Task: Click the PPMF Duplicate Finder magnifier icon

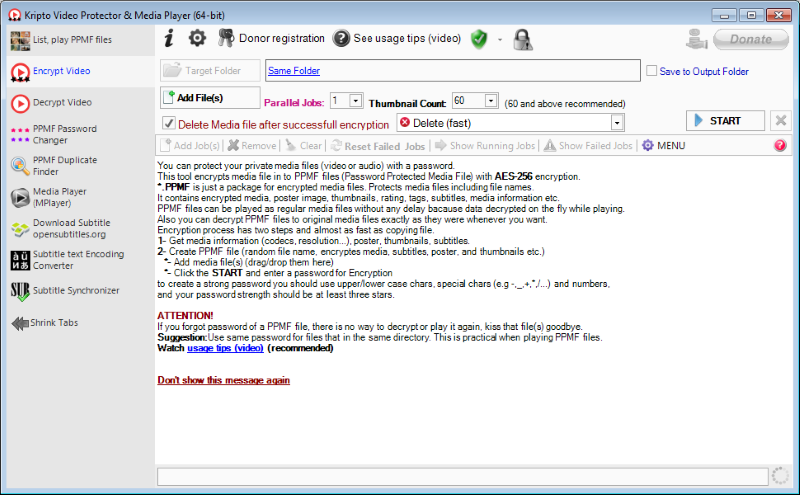Action: point(20,166)
